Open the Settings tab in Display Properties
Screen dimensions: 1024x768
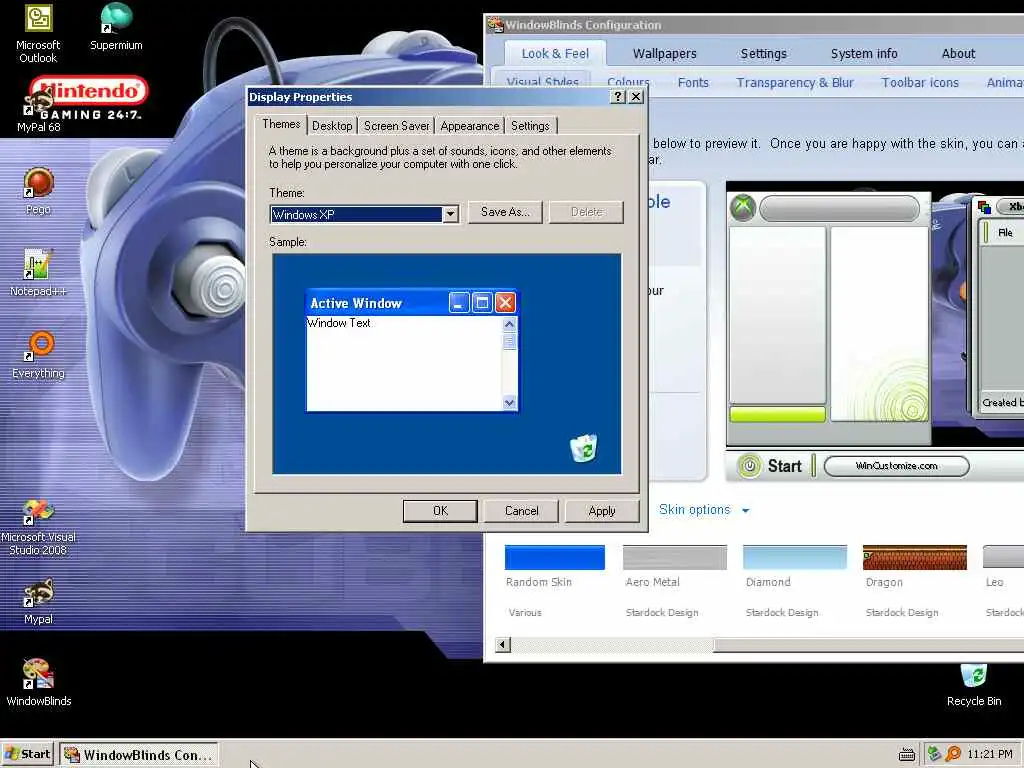click(x=530, y=125)
